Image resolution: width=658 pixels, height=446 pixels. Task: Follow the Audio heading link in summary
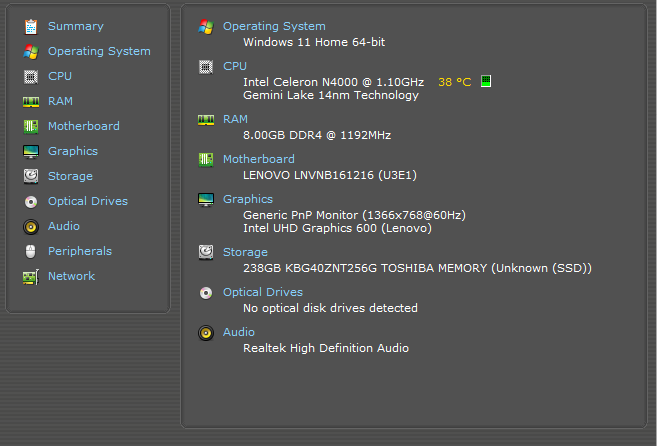238,332
